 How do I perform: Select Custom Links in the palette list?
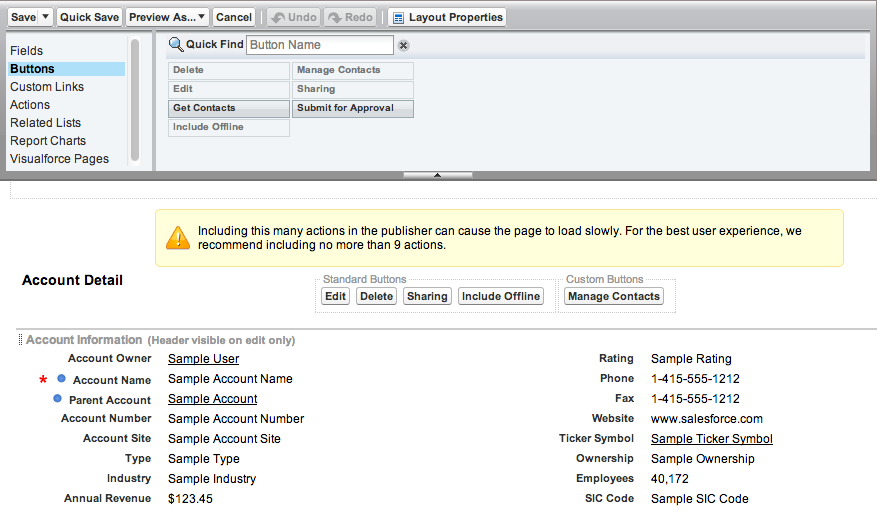tap(47, 87)
